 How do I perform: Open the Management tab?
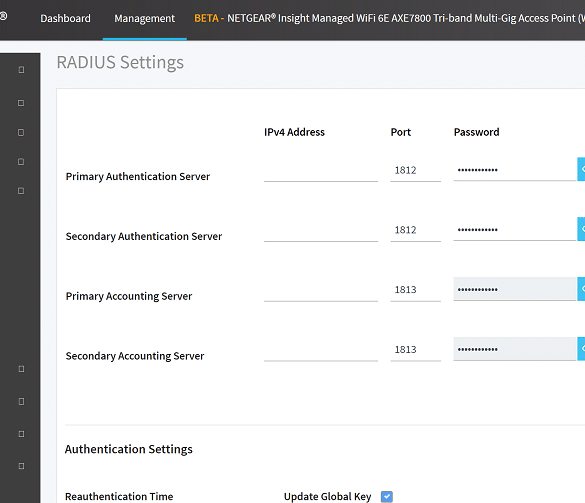click(144, 18)
